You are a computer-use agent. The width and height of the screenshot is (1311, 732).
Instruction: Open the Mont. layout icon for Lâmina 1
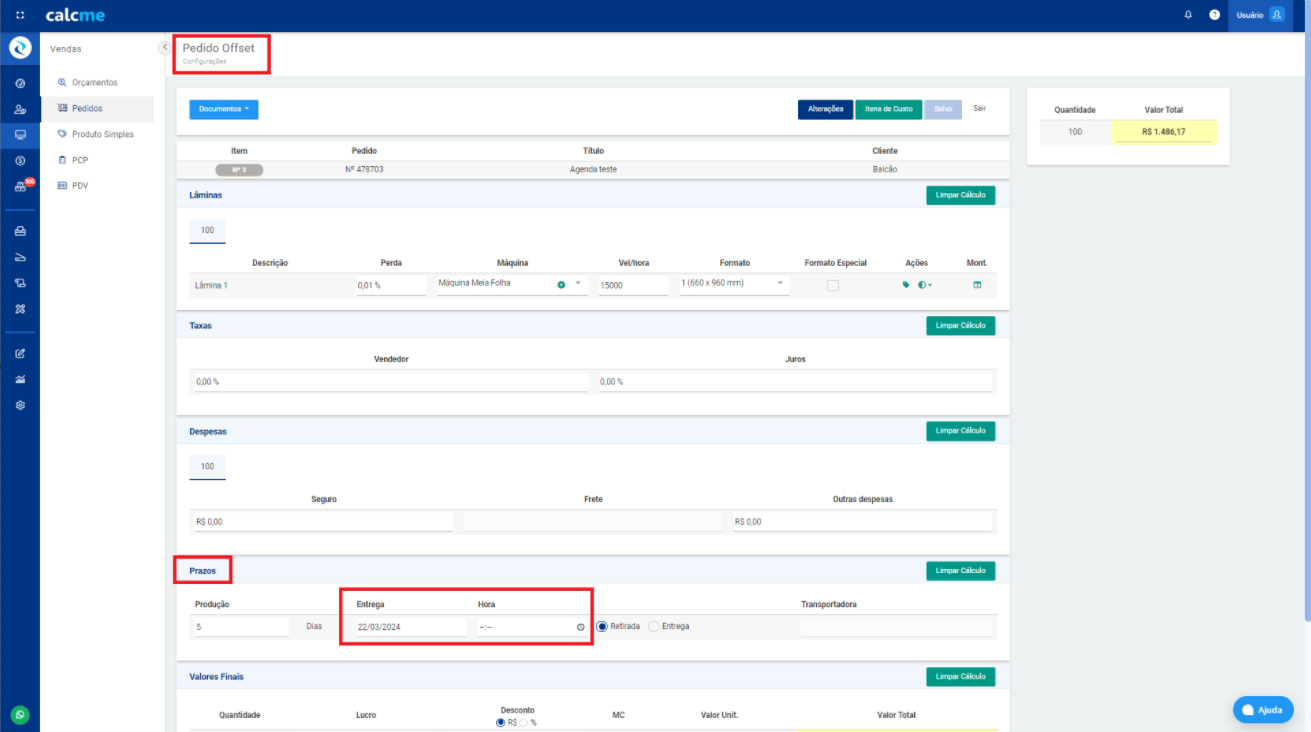point(977,285)
